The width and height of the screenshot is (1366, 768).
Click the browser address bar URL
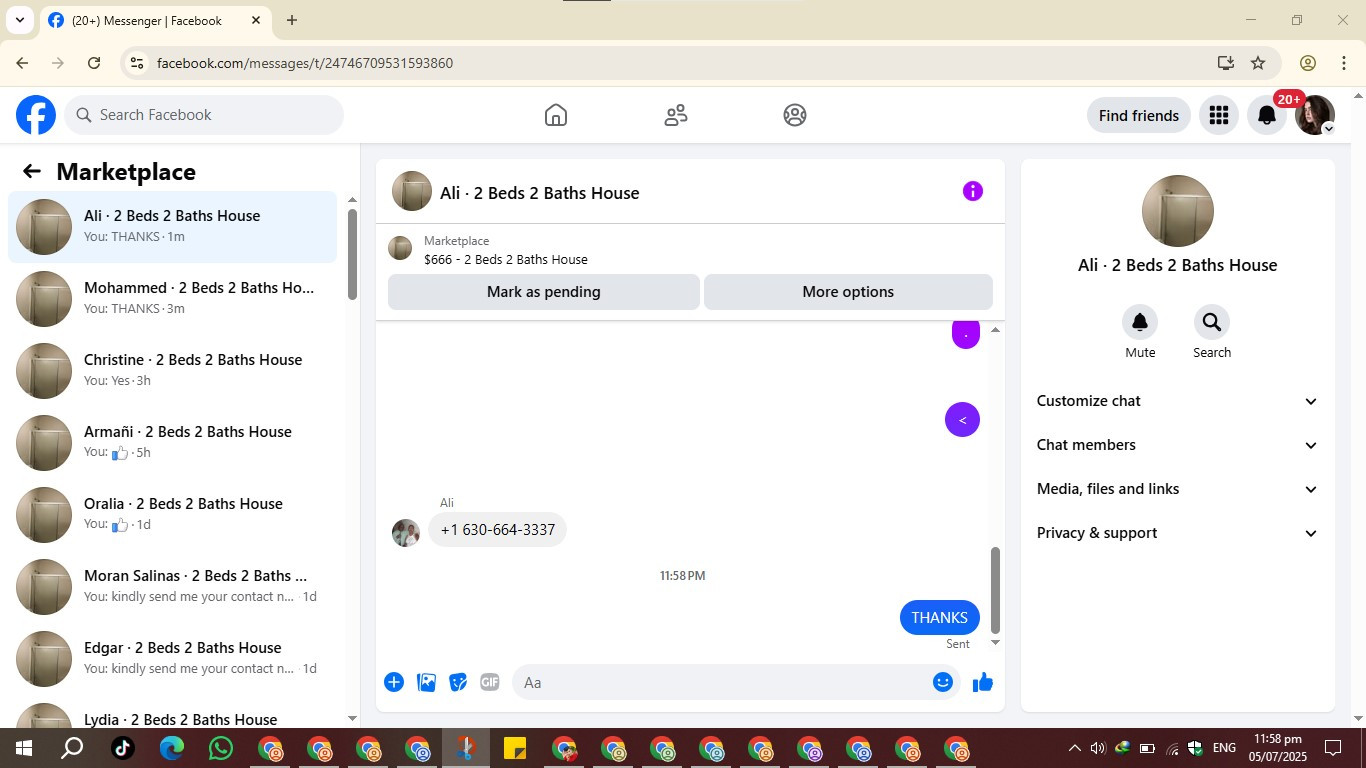(x=305, y=63)
